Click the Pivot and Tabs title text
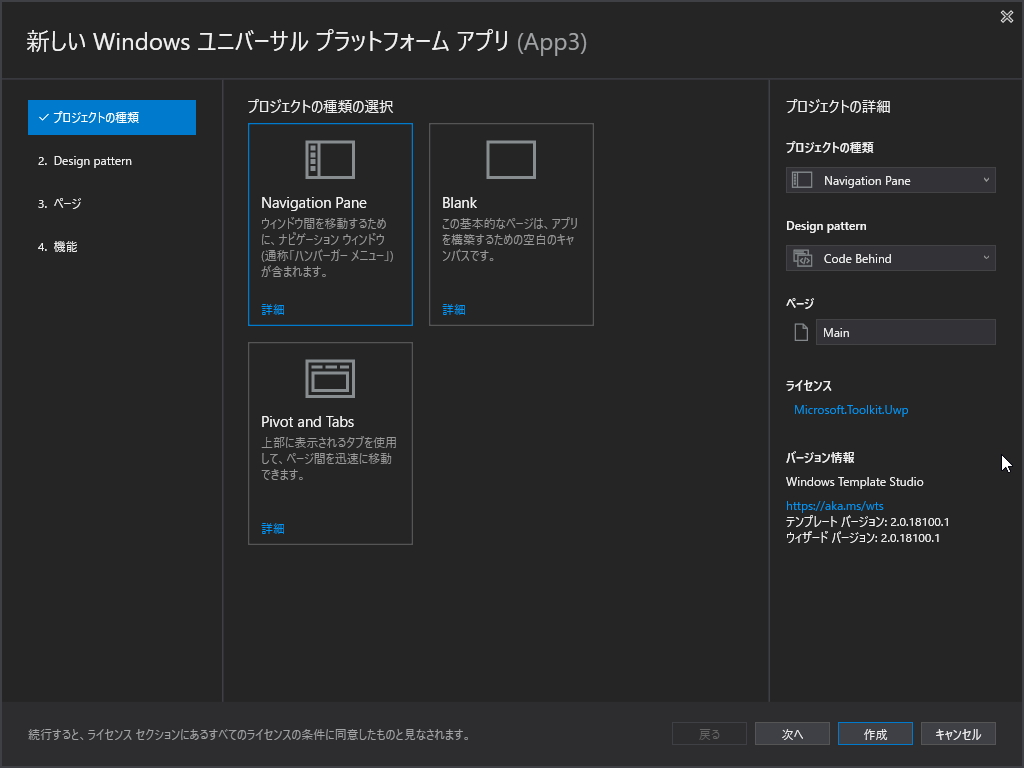The image size is (1033, 768). pyautogui.click(x=307, y=422)
